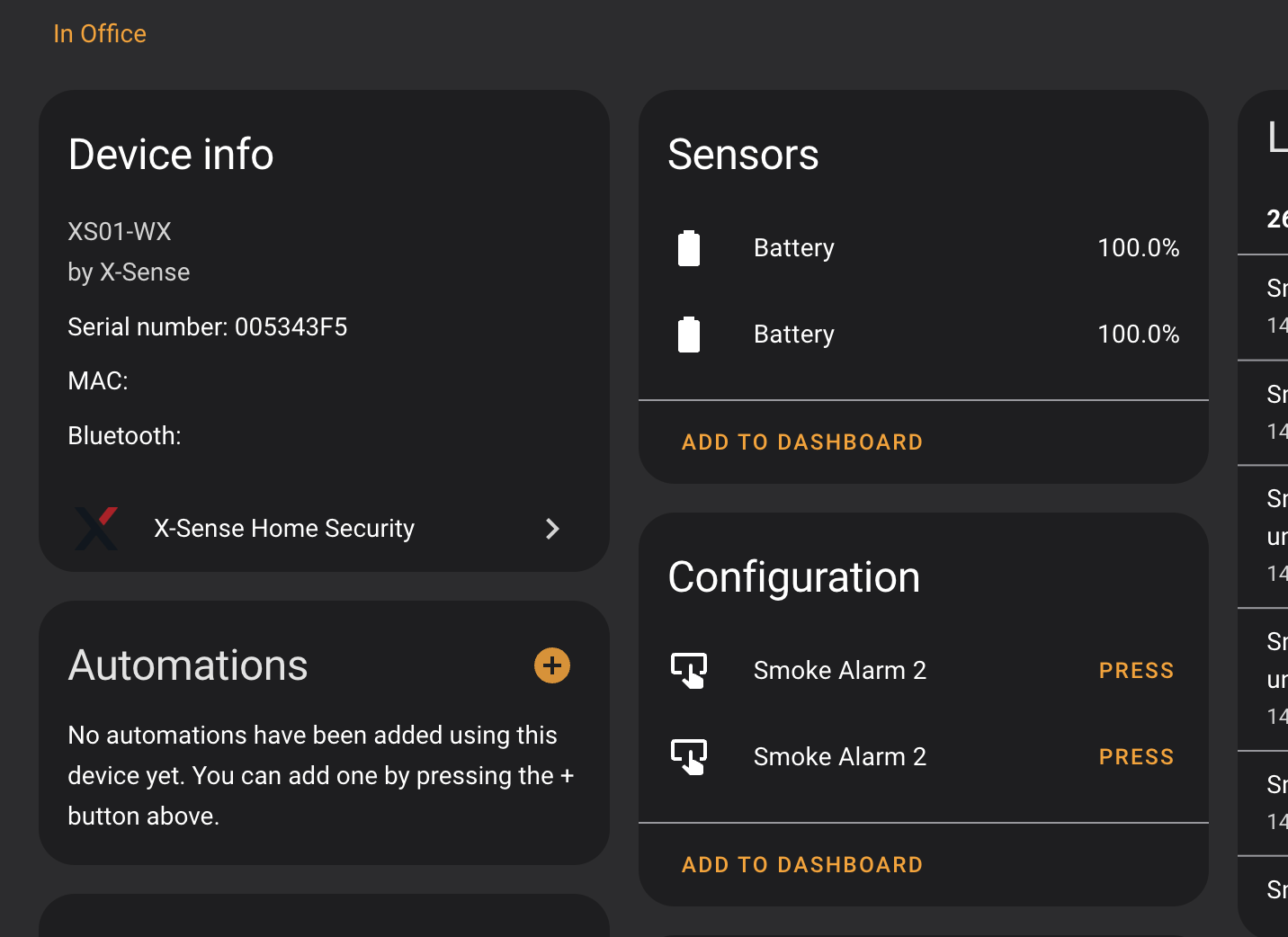Click the lower battery icon in Sensors

click(689, 335)
